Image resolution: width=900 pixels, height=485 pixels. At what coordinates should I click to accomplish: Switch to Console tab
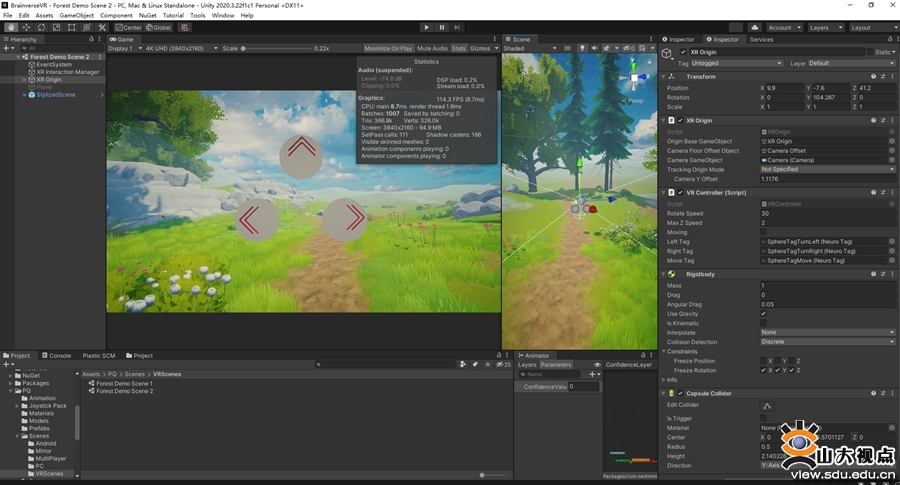pyautogui.click(x=56, y=356)
